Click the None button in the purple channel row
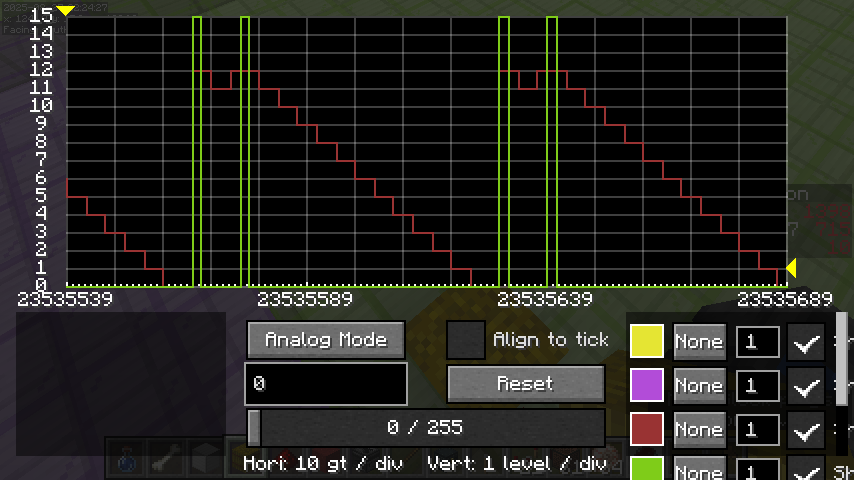Screen dimensions: 854x480 (x=699, y=385)
